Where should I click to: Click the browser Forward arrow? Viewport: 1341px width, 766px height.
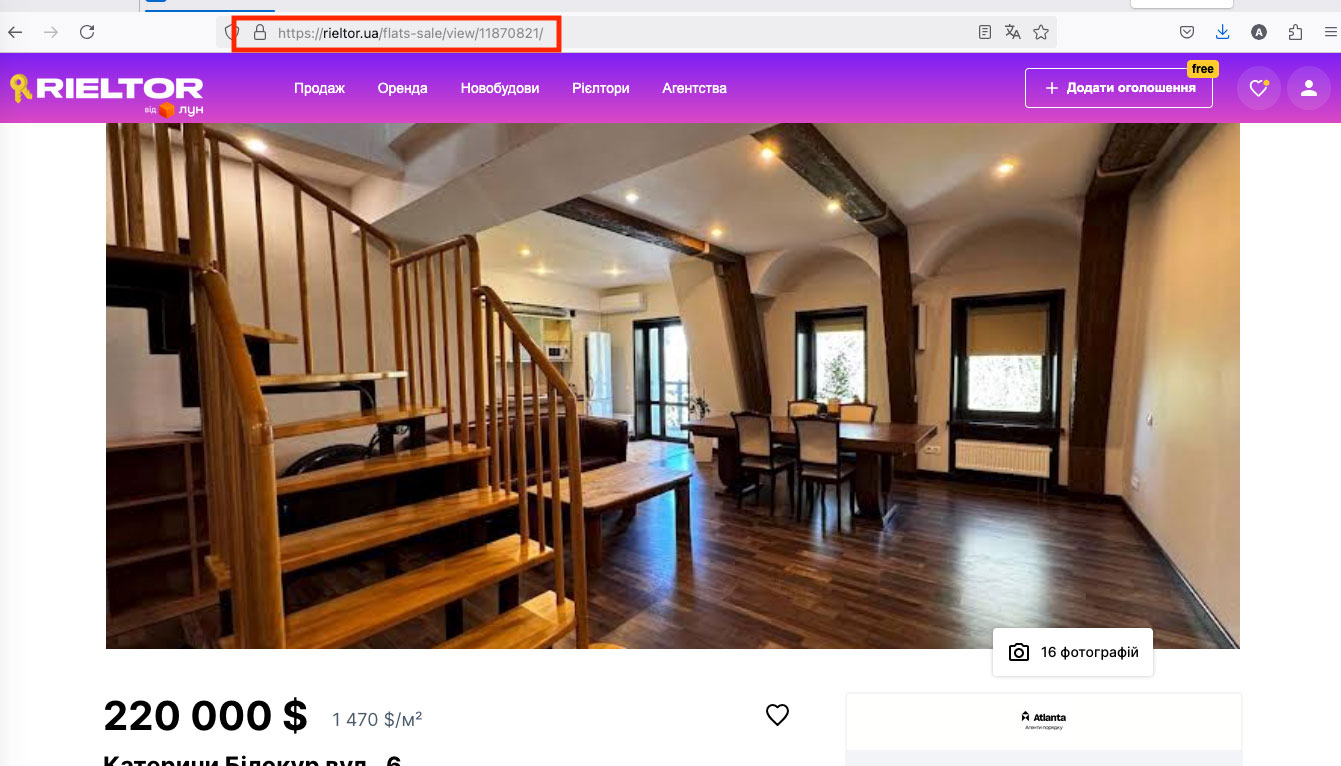pyautogui.click(x=51, y=32)
